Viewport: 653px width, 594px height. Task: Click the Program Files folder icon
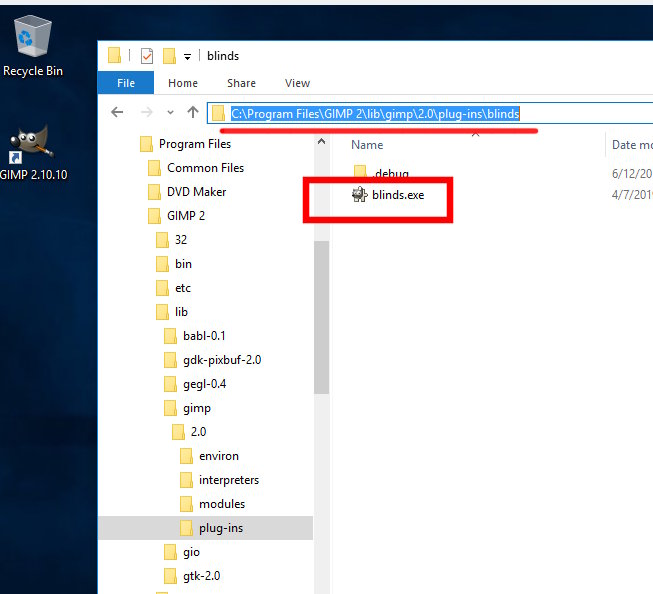pyautogui.click(x=146, y=144)
